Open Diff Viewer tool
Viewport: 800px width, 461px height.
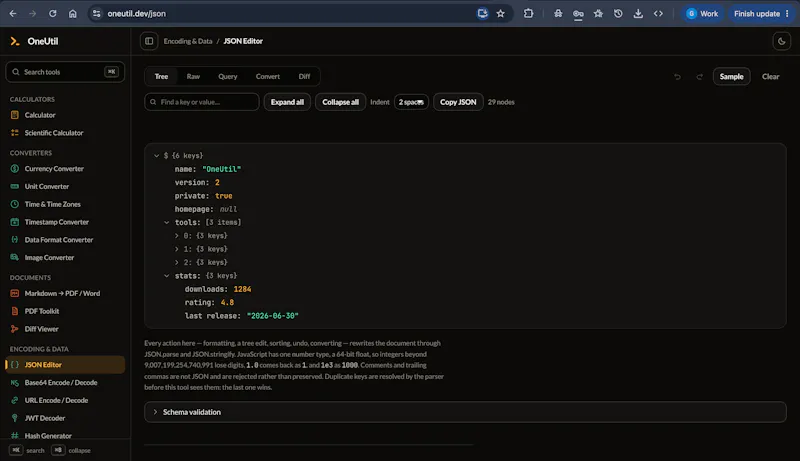(65, 329)
